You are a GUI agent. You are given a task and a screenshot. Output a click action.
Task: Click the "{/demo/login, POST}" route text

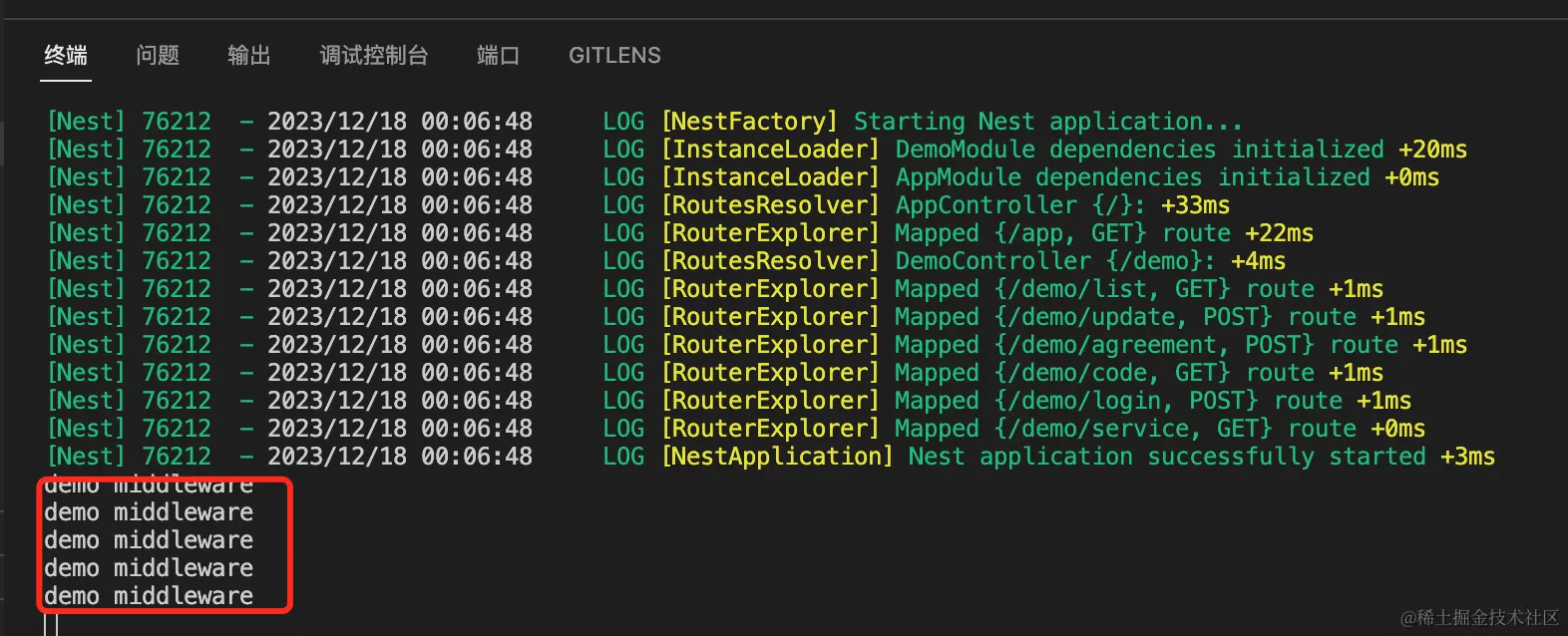[1126, 401]
